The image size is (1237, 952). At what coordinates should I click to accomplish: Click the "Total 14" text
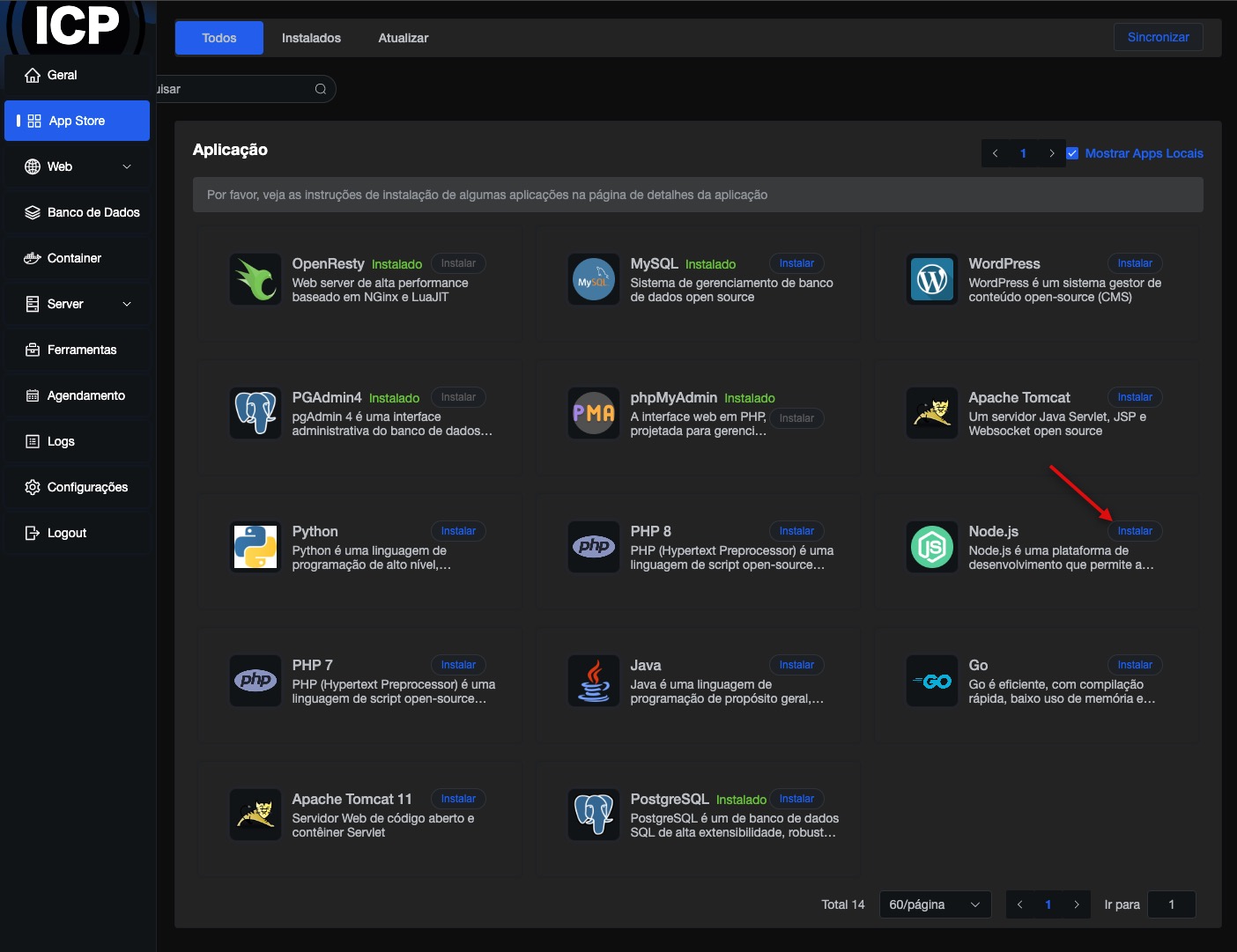tap(843, 904)
